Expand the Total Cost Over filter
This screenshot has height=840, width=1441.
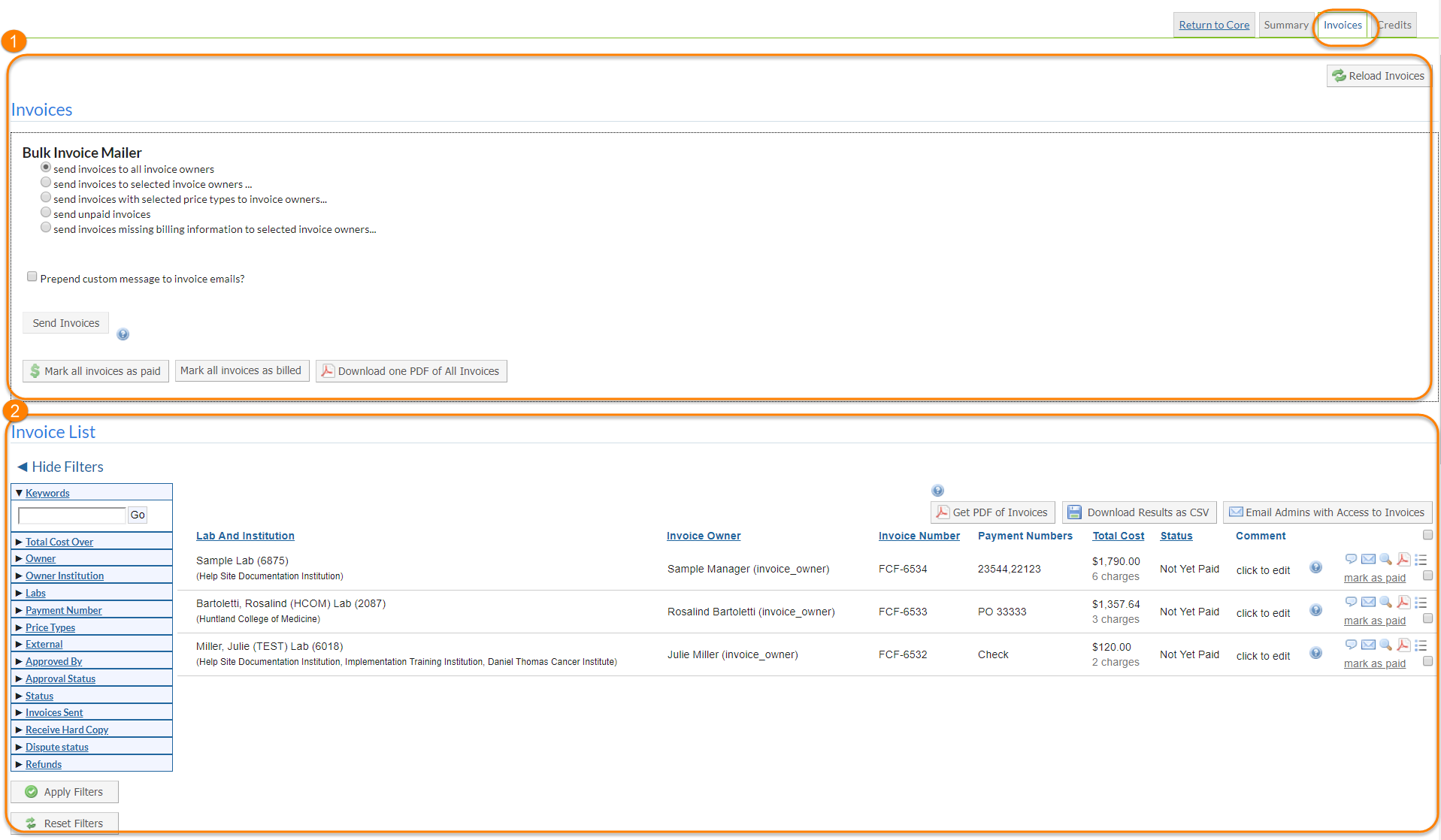pos(59,542)
